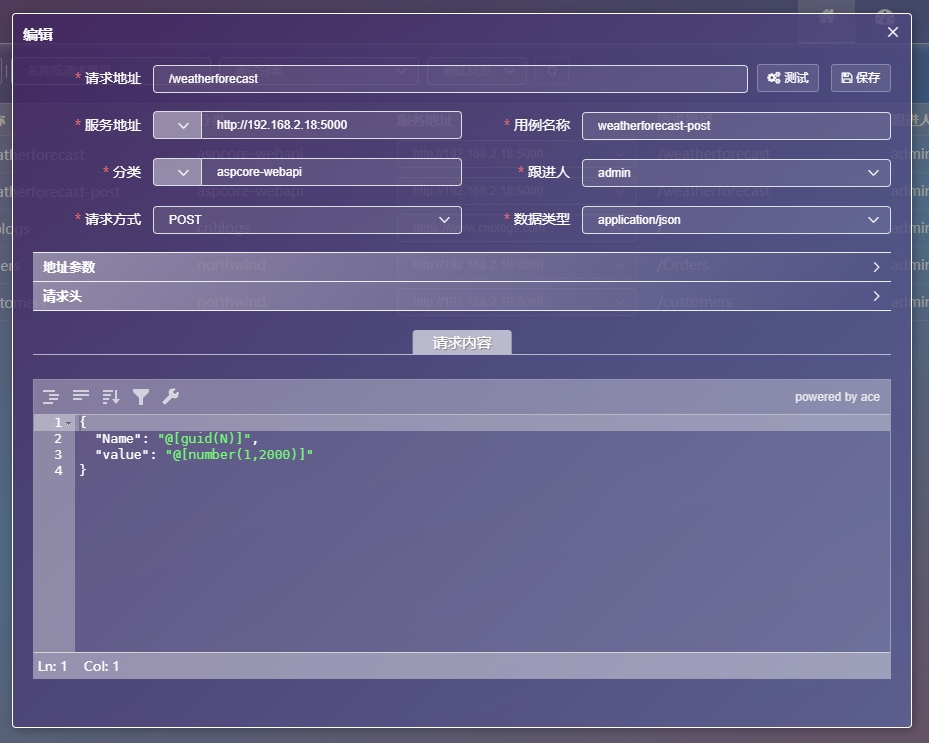Click the Ln: 1 status indicator
929x743 pixels.
point(52,666)
